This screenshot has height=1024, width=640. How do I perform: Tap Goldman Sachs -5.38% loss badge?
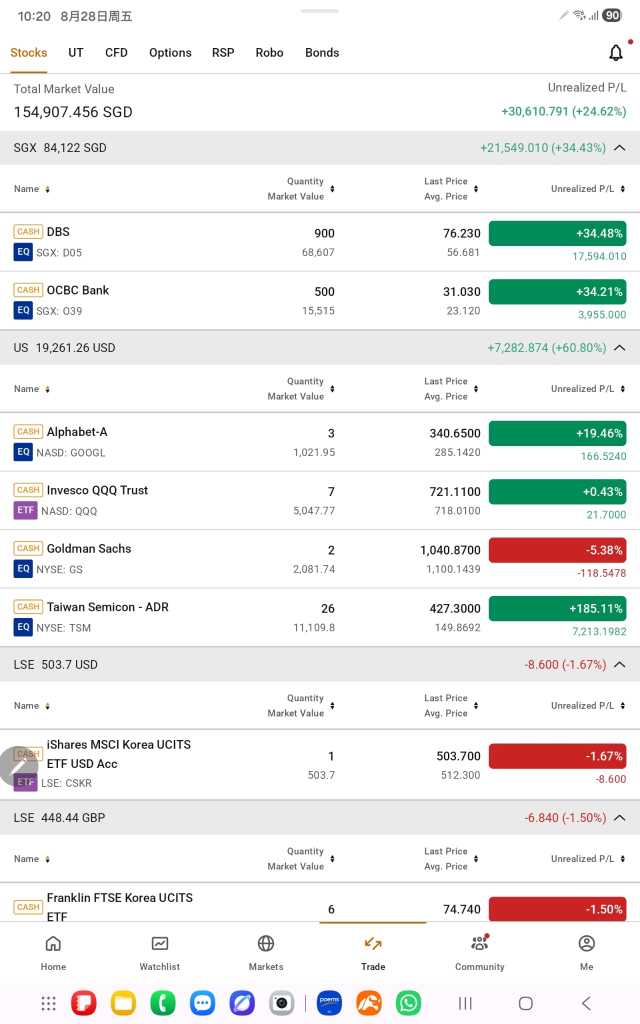[x=557, y=550]
